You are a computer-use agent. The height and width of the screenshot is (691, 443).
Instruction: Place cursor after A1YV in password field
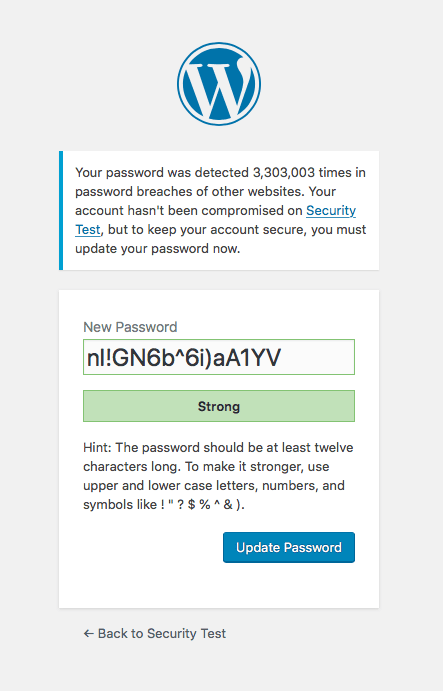click(282, 357)
